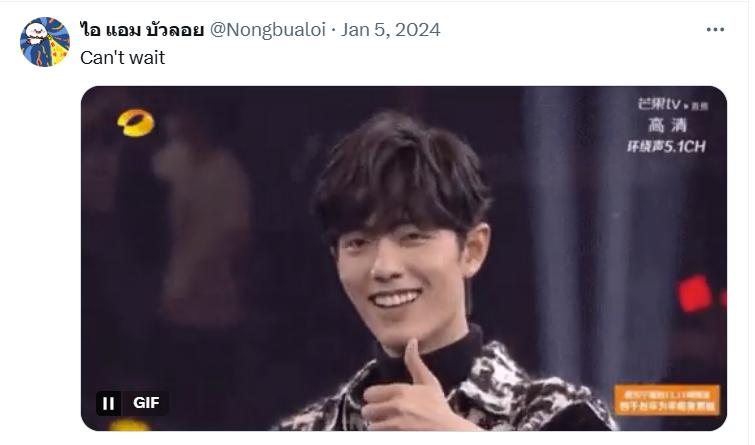
Task: Pause the playing GIF
Action: click(x=108, y=403)
